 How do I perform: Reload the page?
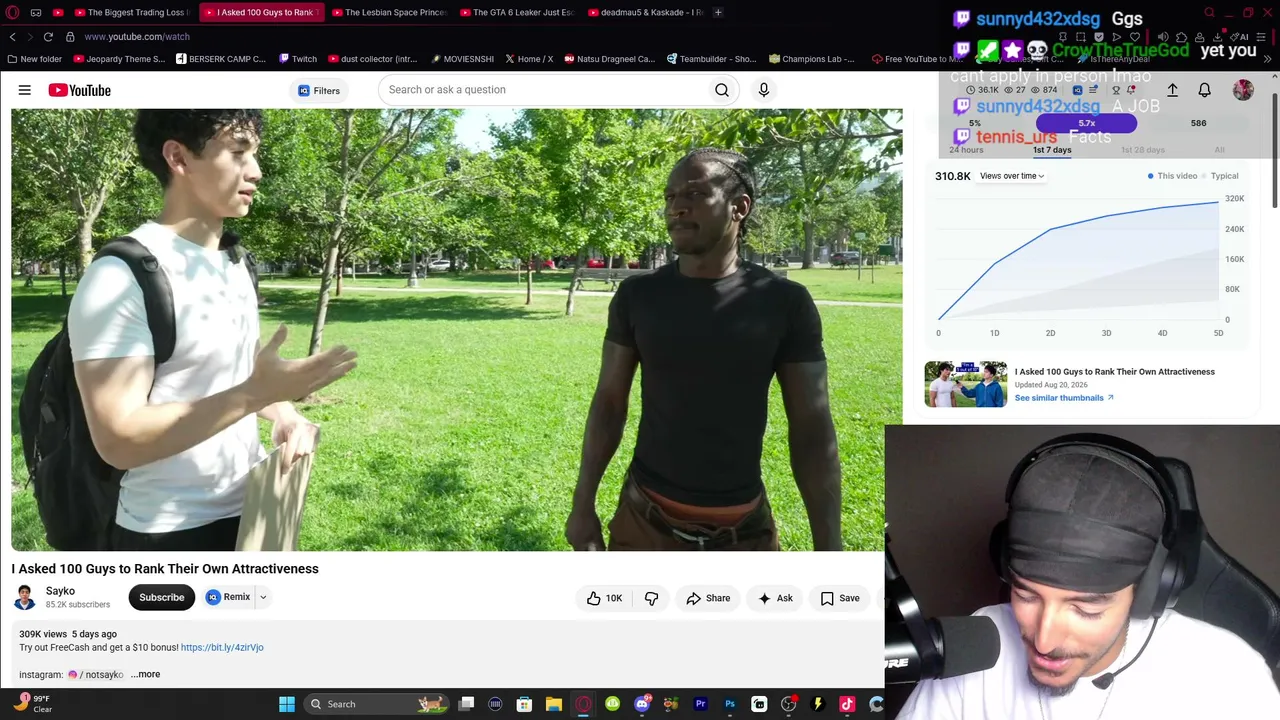pyautogui.click(x=48, y=37)
